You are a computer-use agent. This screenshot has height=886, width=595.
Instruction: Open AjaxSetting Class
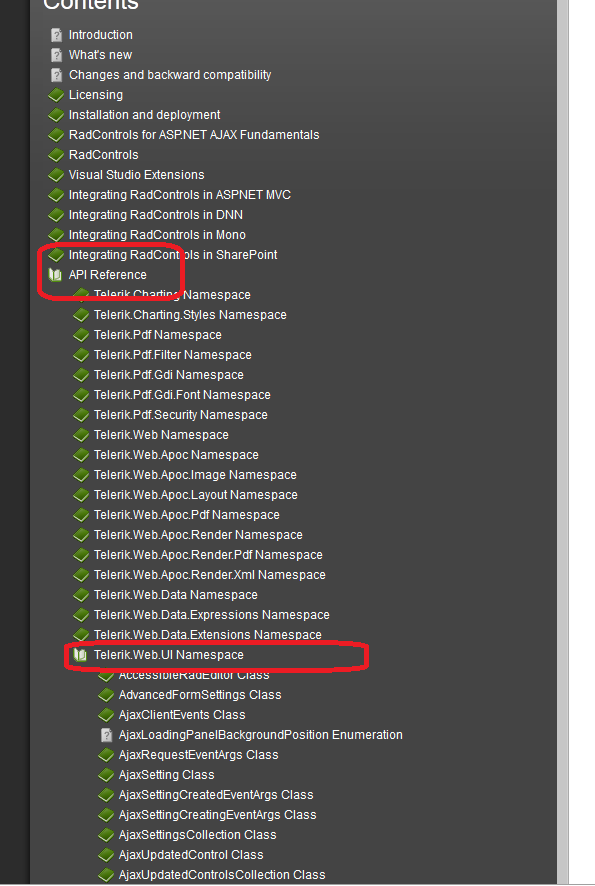pyautogui.click(x=166, y=775)
